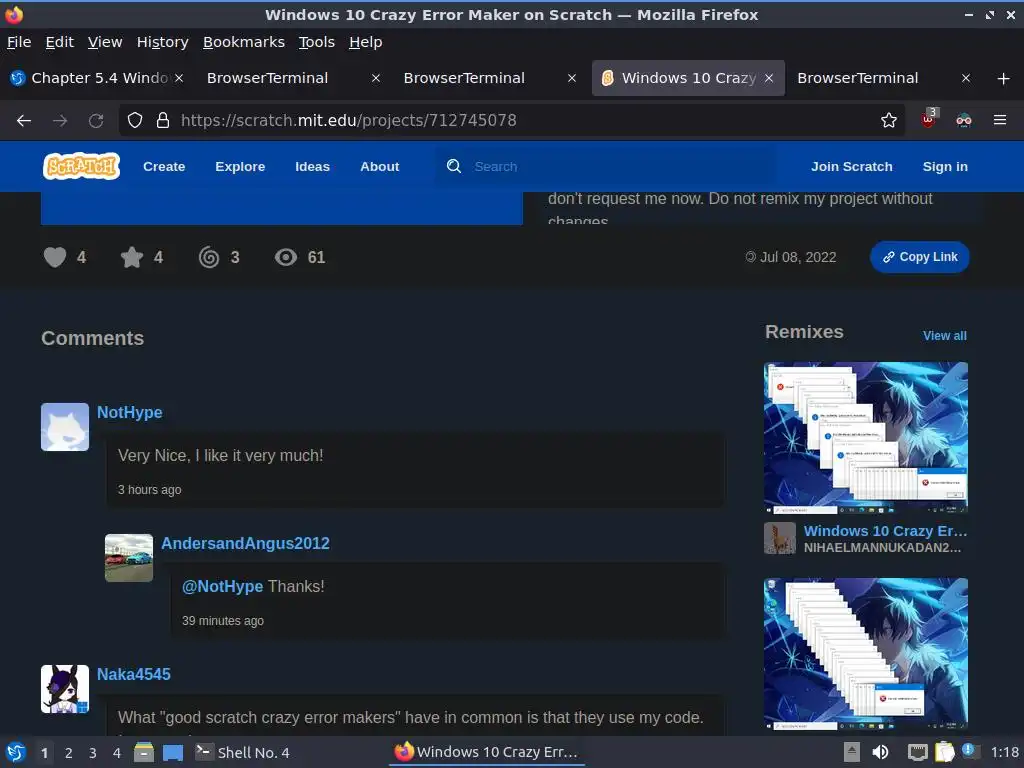Open the second remix thumbnail
This screenshot has width=1024, height=768.
[866, 654]
